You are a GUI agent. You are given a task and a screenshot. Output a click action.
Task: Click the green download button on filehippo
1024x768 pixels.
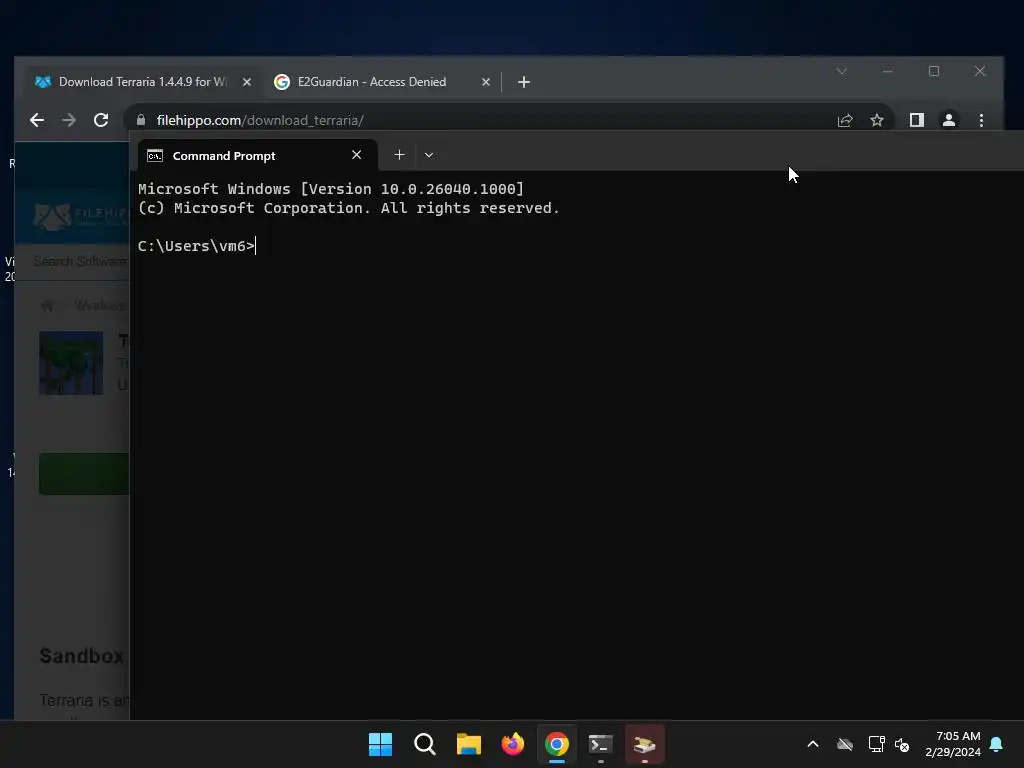click(84, 473)
